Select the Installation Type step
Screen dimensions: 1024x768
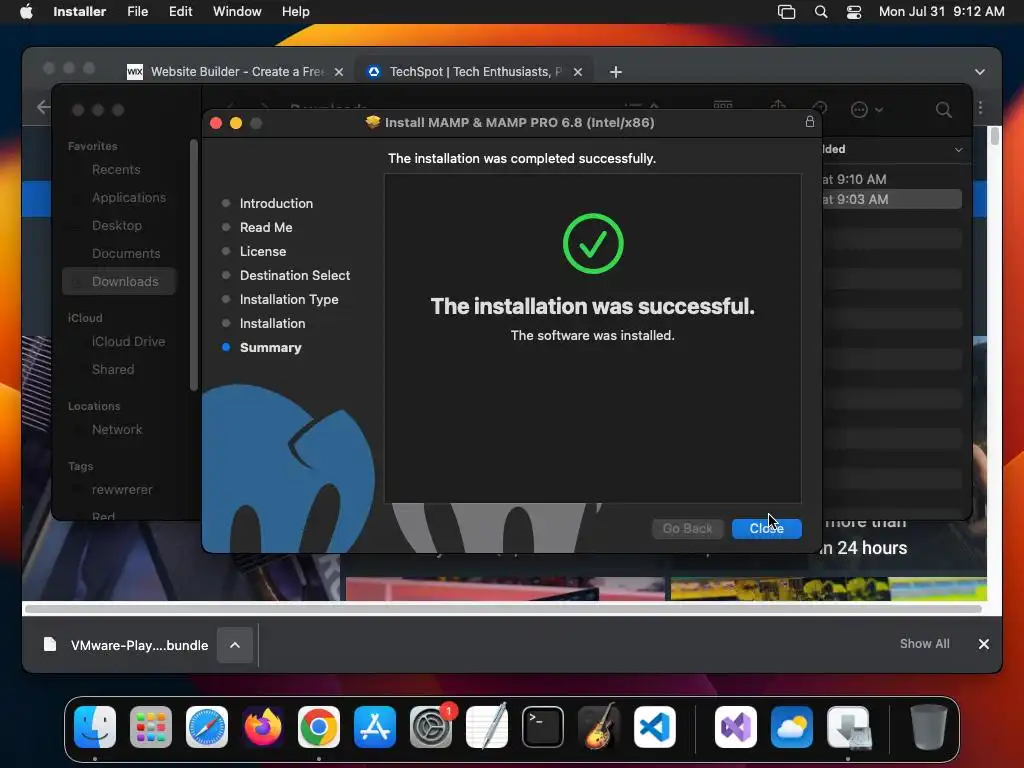coord(288,299)
